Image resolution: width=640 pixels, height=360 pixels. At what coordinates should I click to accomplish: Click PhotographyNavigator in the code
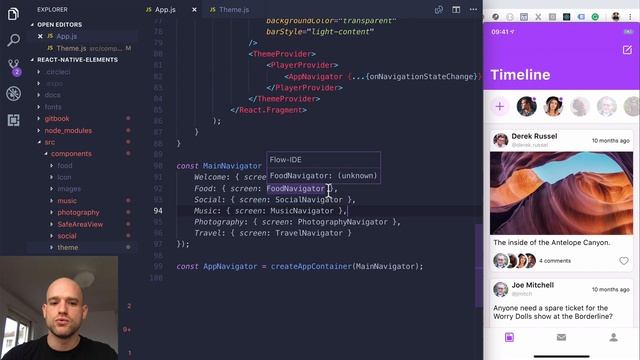[x=342, y=222]
